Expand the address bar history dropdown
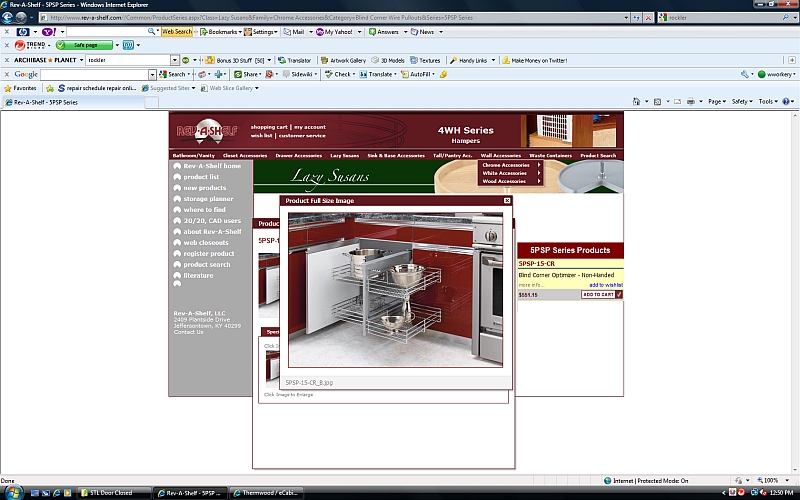 [626, 17]
